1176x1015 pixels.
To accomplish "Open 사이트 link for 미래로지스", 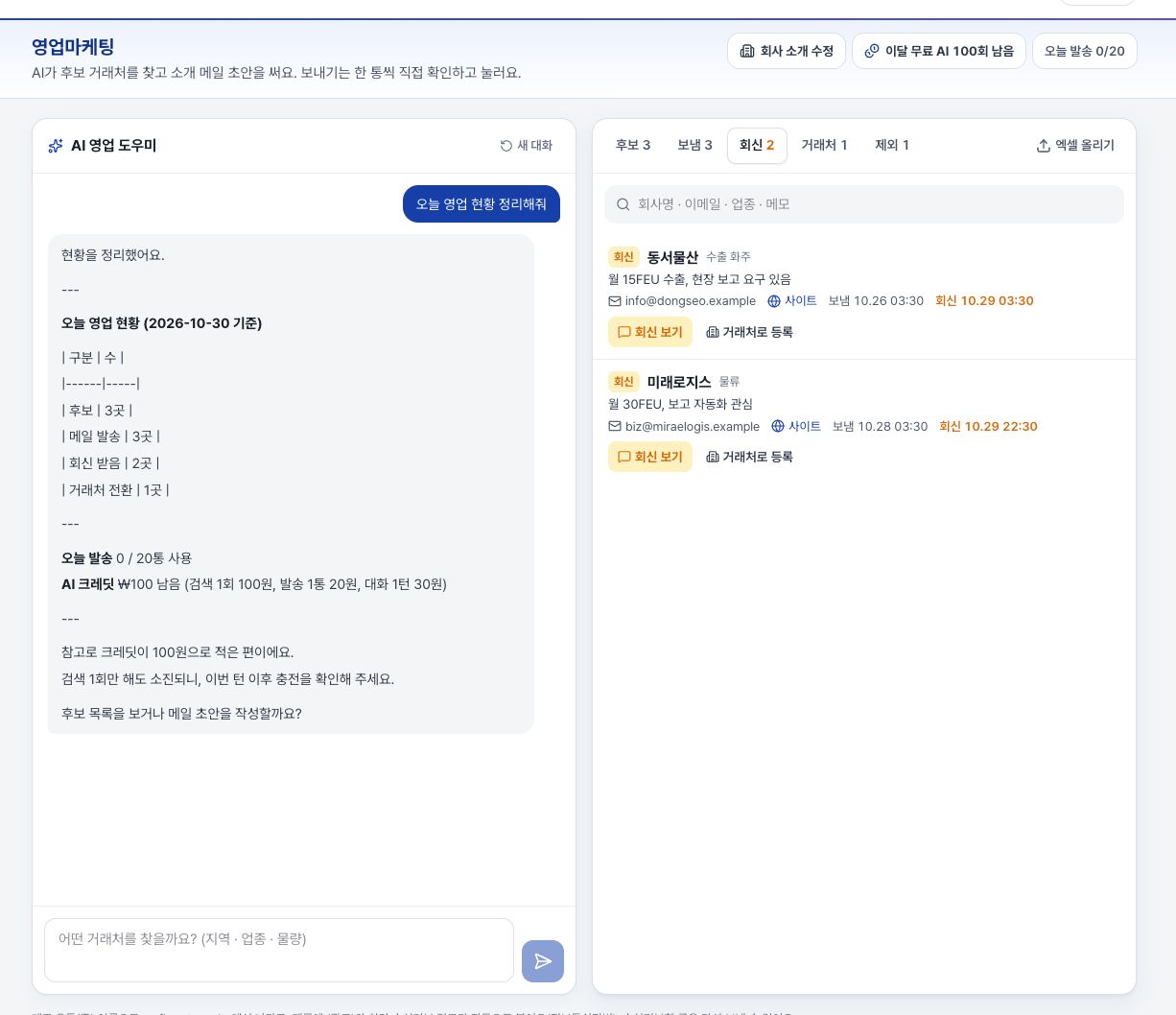I will point(796,426).
